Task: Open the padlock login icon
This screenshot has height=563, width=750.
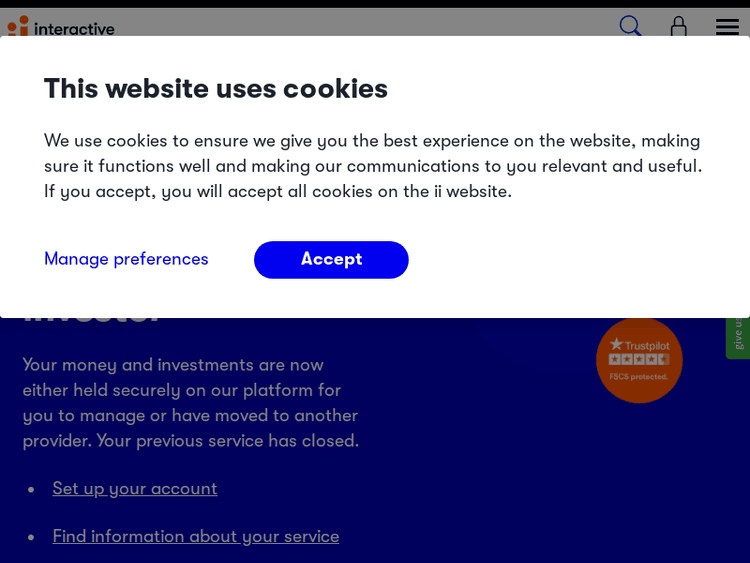Action: point(679,26)
